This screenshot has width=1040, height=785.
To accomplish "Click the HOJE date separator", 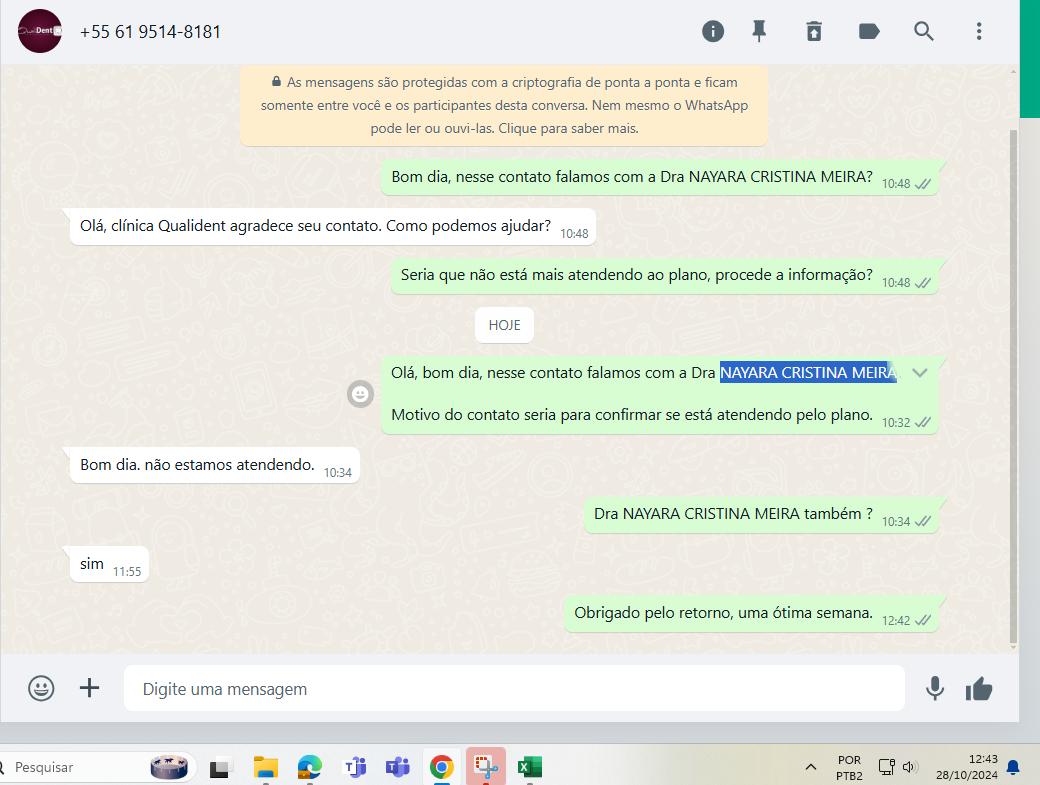I will [504, 325].
